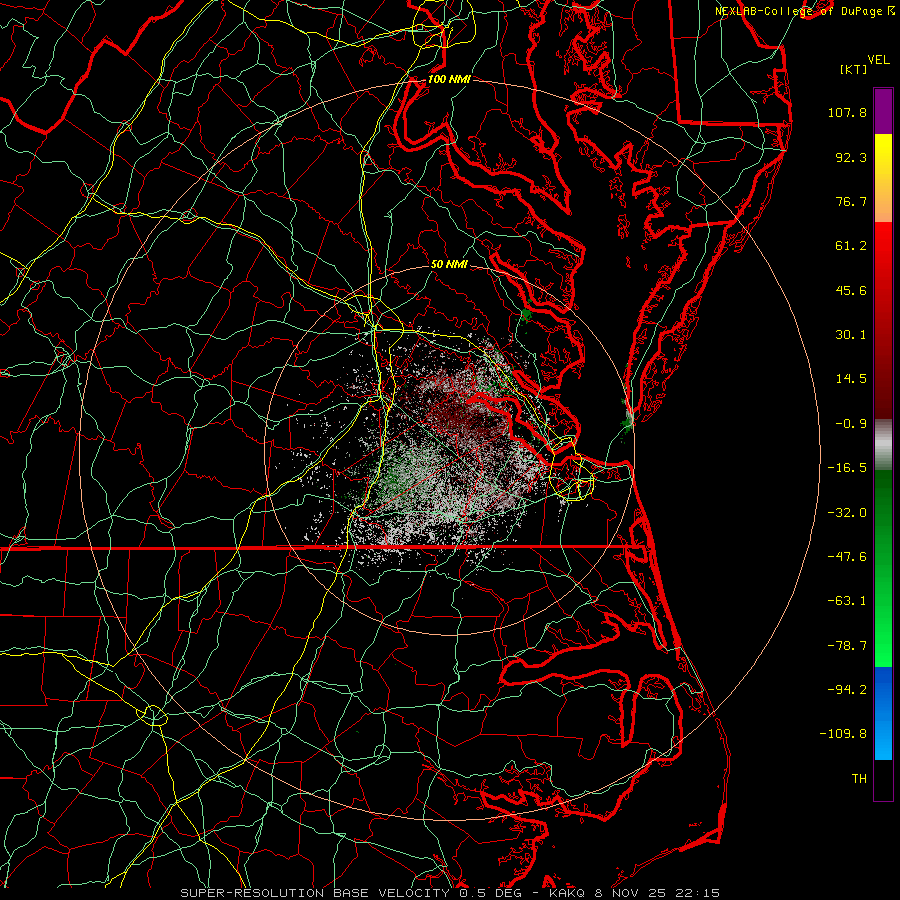The width and height of the screenshot is (900, 900).
Task: Click the 61.2 legend value
Action: click(851, 246)
